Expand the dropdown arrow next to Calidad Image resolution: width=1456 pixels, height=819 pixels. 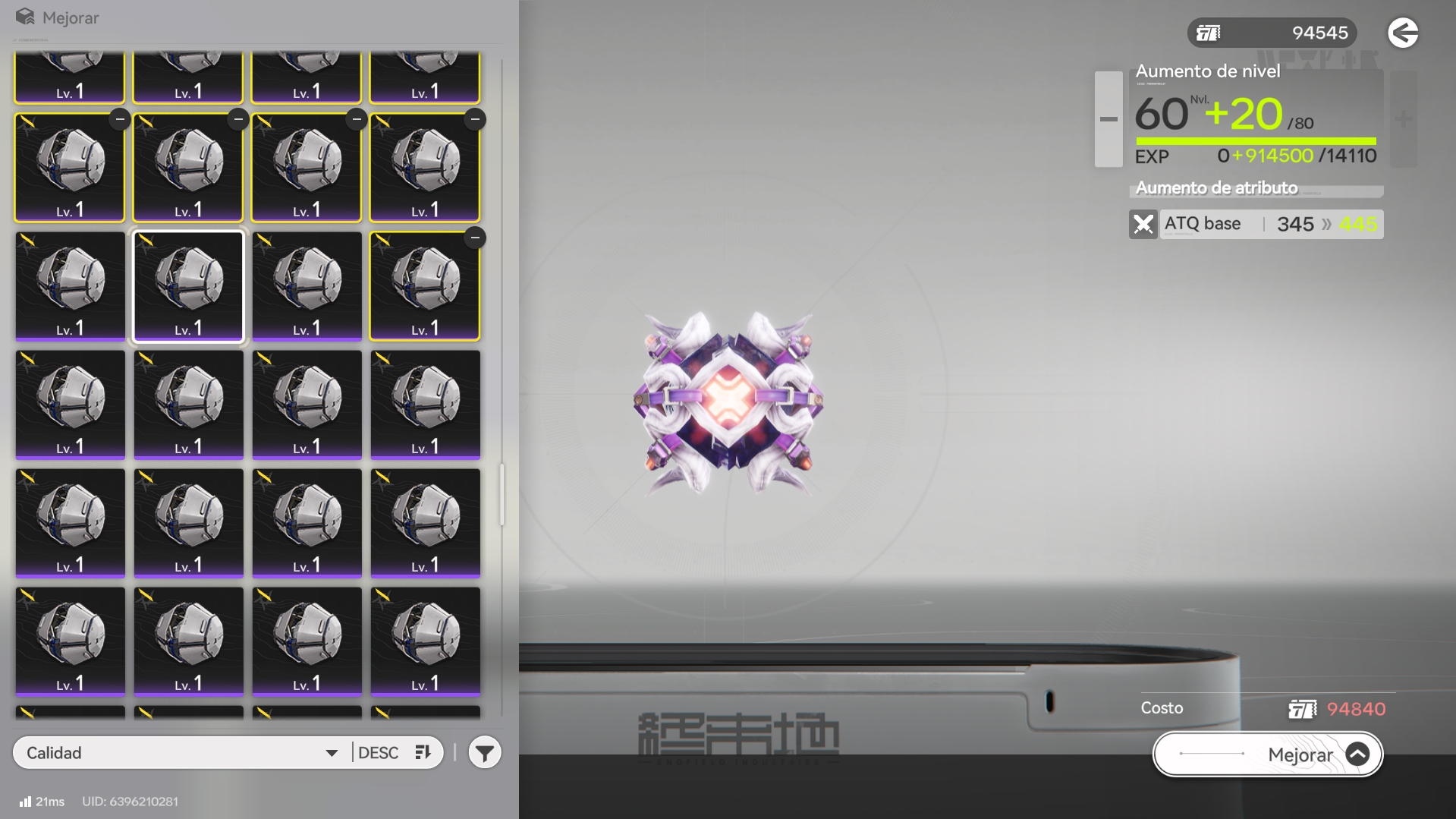point(332,753)
